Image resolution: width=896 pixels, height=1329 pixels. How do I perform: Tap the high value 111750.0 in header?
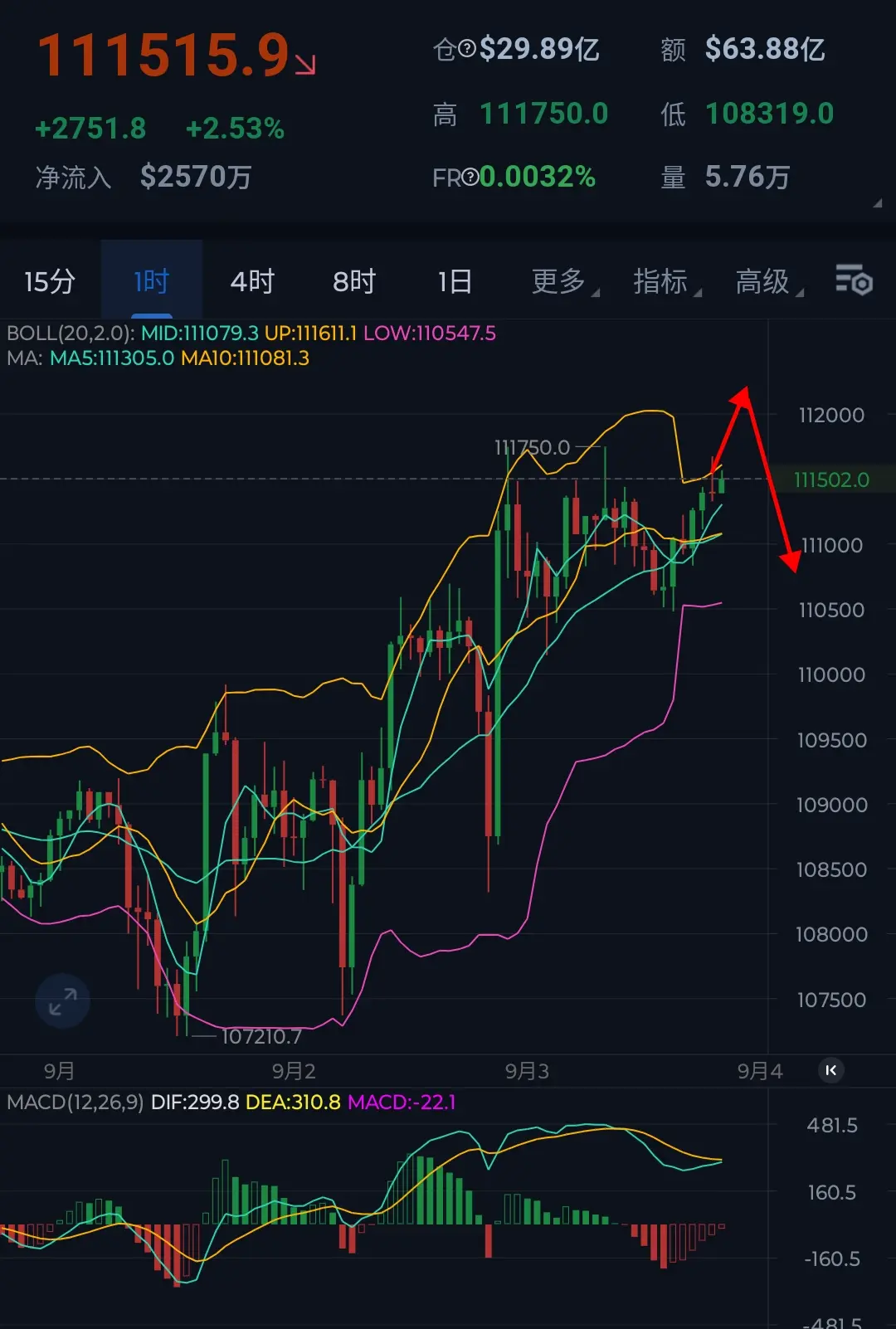point(544,114)
